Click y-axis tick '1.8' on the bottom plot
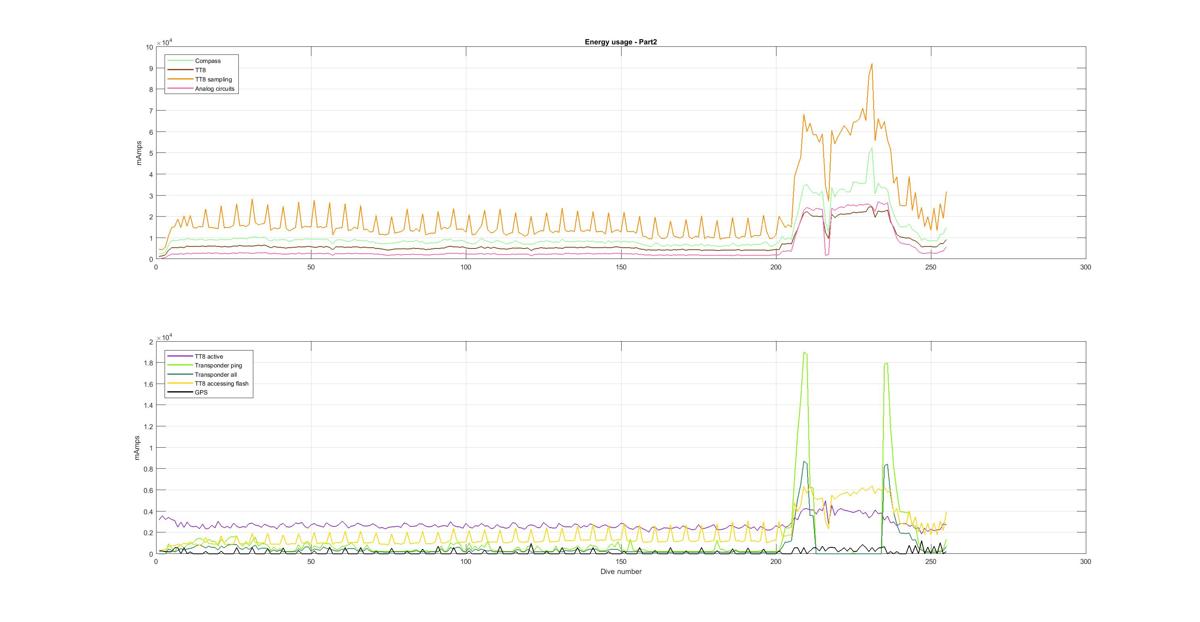 click(x=148, y=363)
